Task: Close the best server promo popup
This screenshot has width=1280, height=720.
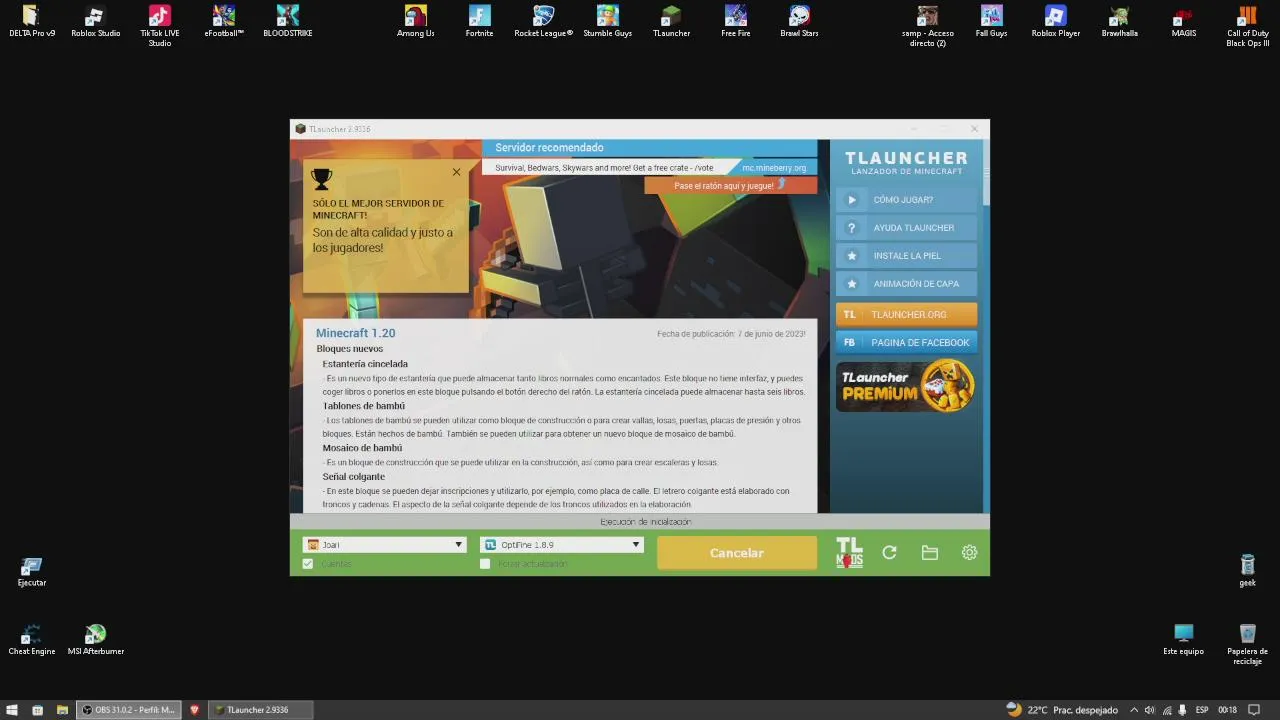Action: point(457,172)
